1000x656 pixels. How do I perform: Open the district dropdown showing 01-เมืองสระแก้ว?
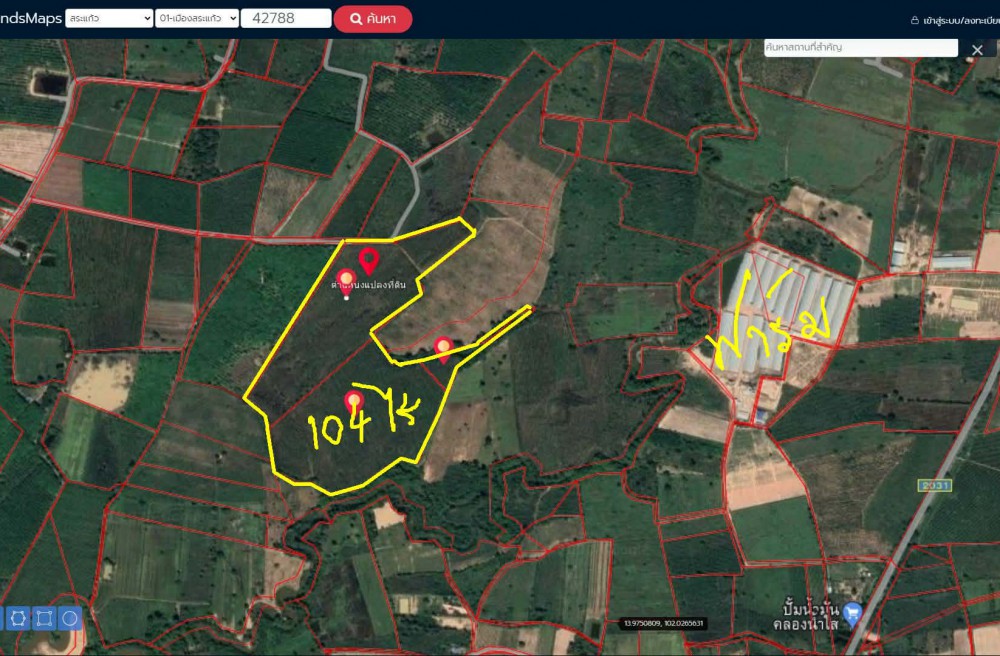197,18
